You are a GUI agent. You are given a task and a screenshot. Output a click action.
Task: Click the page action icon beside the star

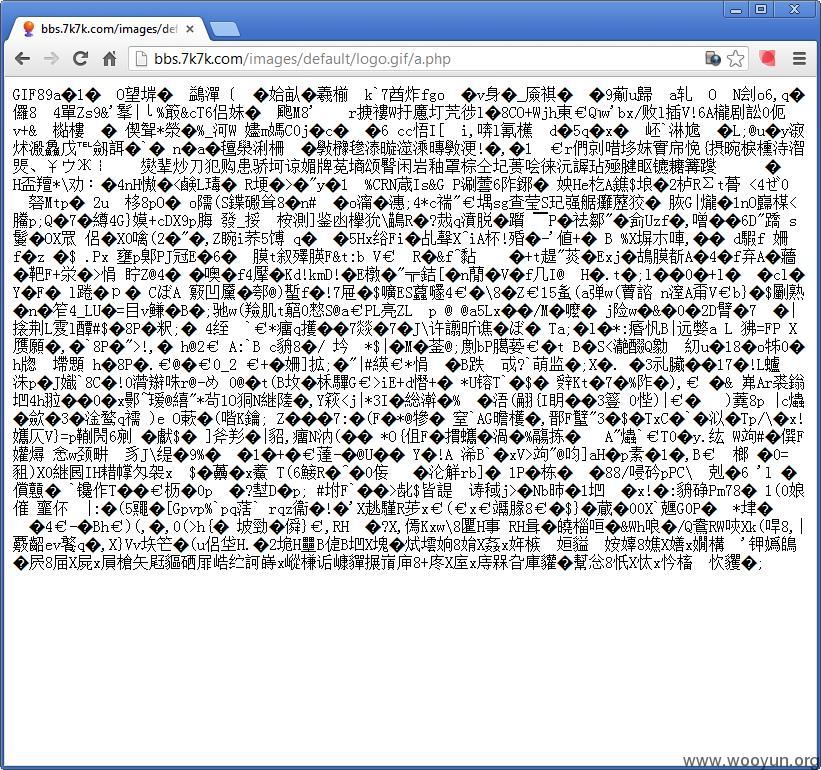tap(713, 59)
